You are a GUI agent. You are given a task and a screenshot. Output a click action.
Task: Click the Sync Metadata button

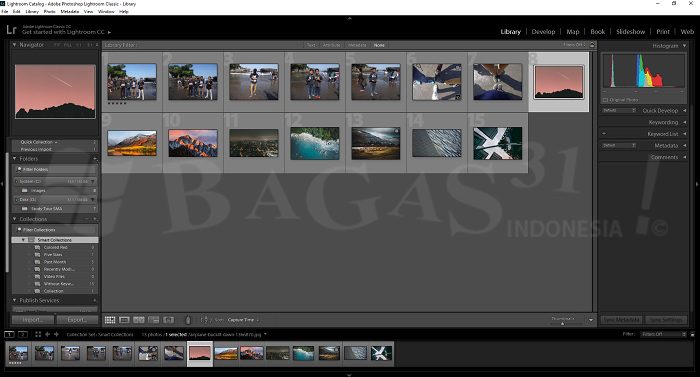click(x=621, y=320)
